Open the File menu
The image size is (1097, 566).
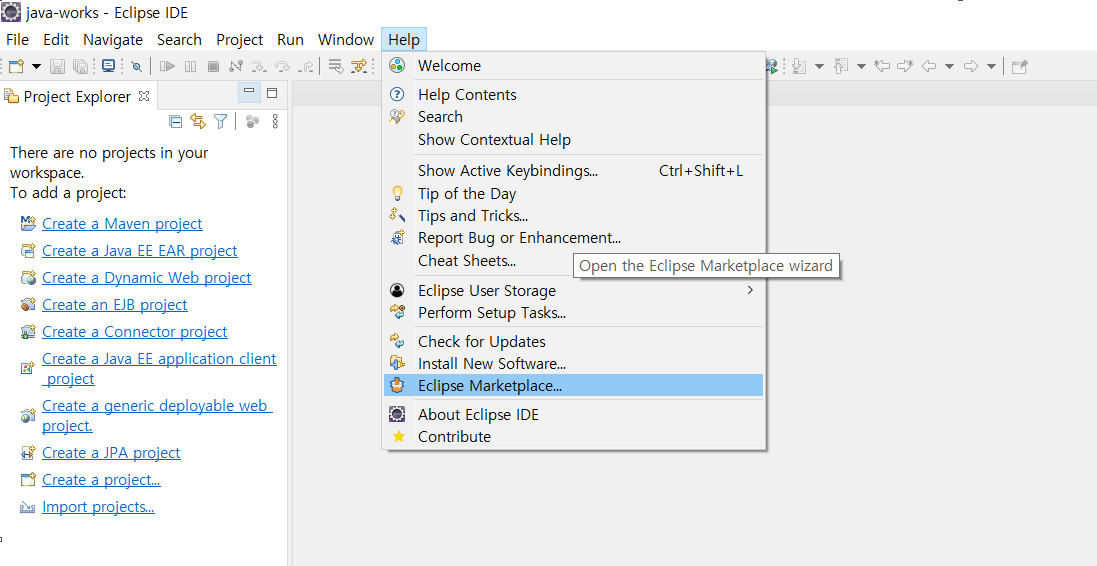(x=17, y=40)
